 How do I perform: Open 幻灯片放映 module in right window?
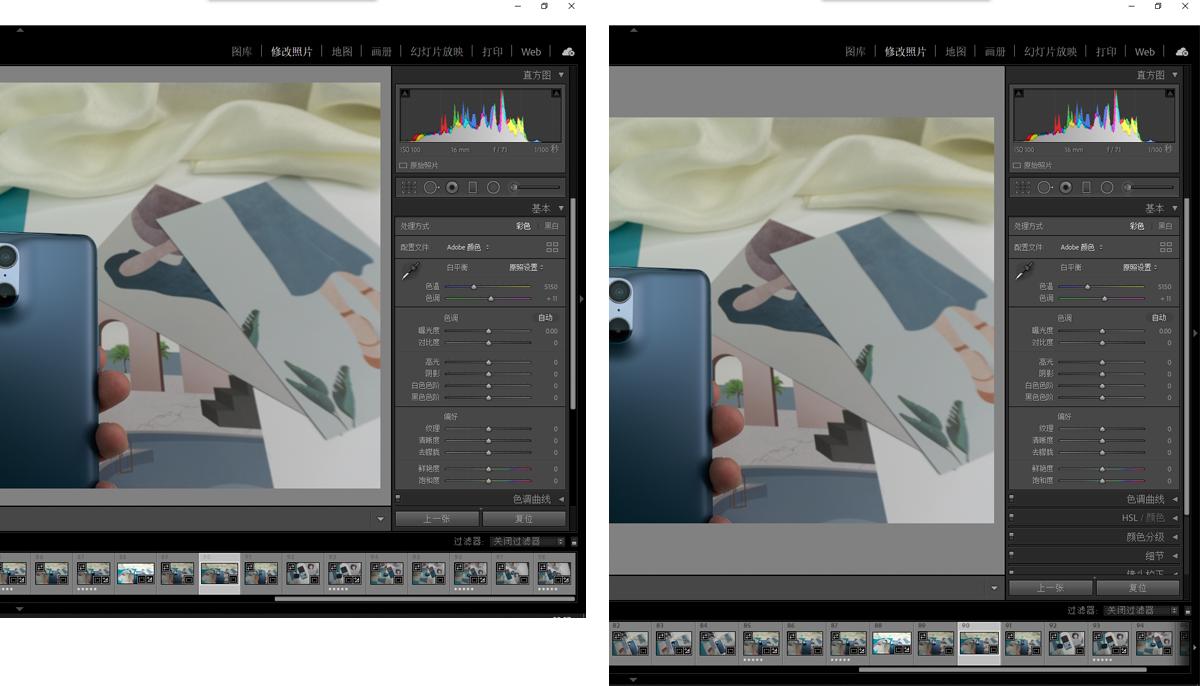(1050, 51)
